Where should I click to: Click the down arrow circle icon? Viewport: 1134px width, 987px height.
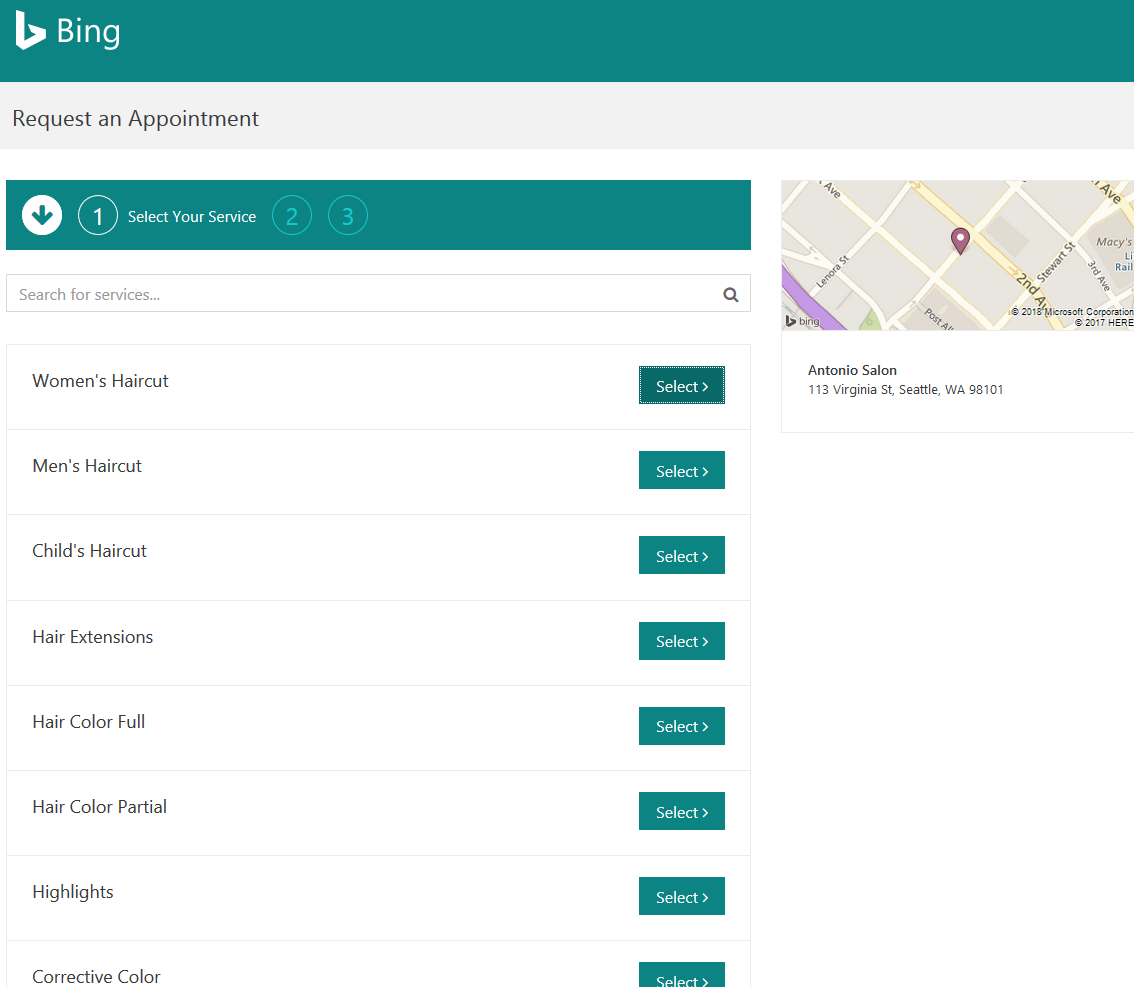42,215
